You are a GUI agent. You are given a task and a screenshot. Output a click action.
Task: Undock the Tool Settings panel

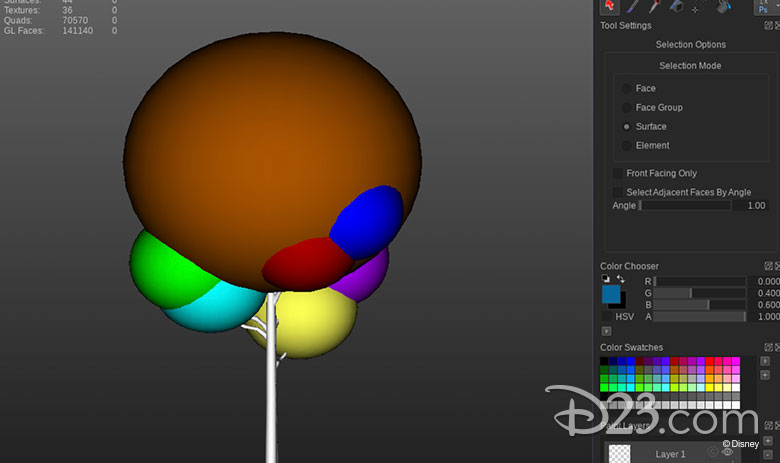(769, 25)
